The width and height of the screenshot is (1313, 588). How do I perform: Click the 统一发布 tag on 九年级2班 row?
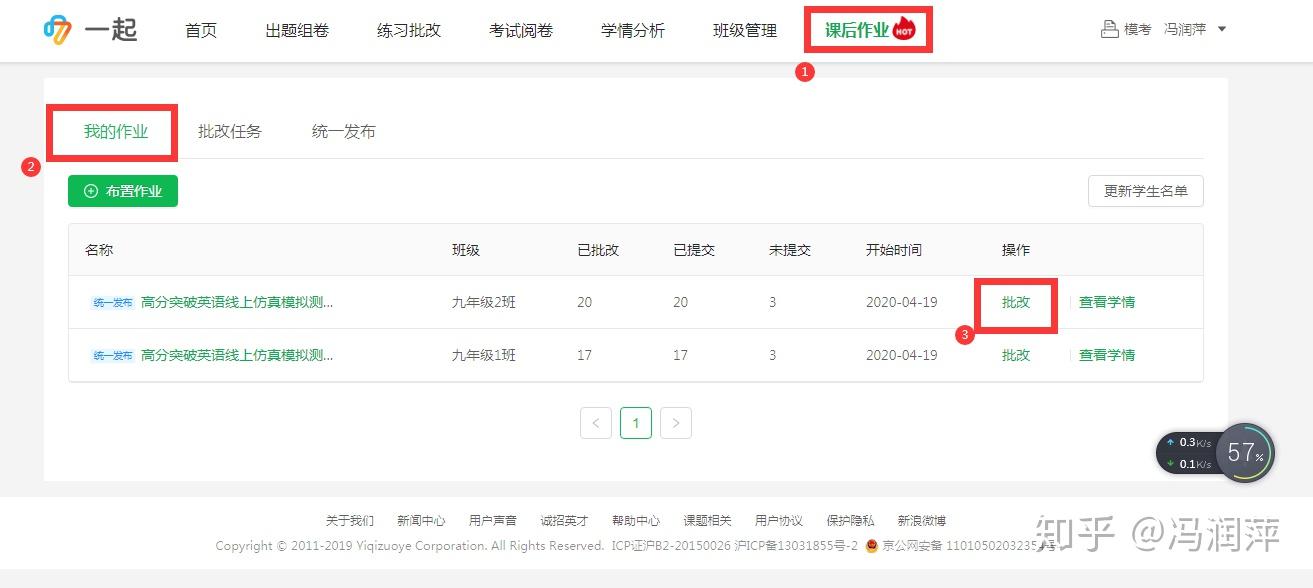[x=111, y=302]
